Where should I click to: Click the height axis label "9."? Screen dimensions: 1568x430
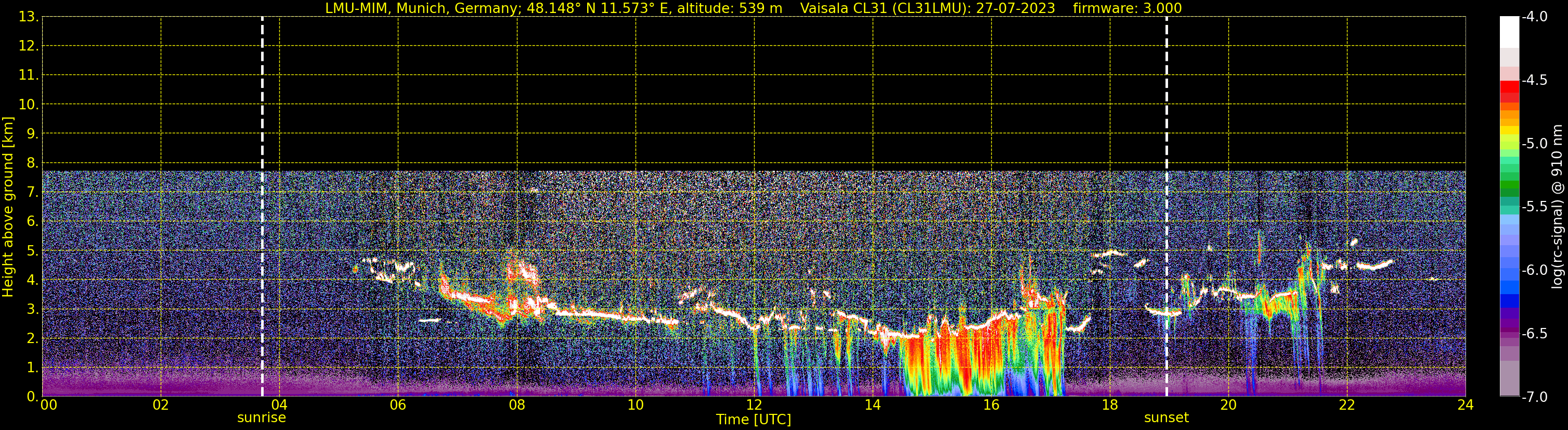33,134
